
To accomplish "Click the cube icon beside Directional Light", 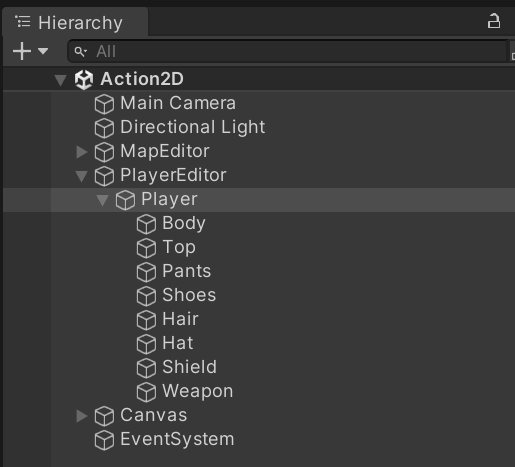I will [x=104, y=128].
